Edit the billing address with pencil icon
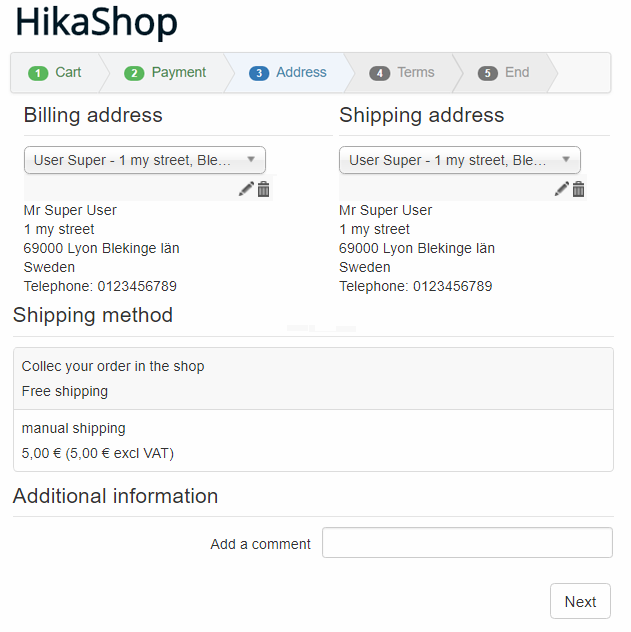This screenshot has height=632, width=631. tap(246, 189)
